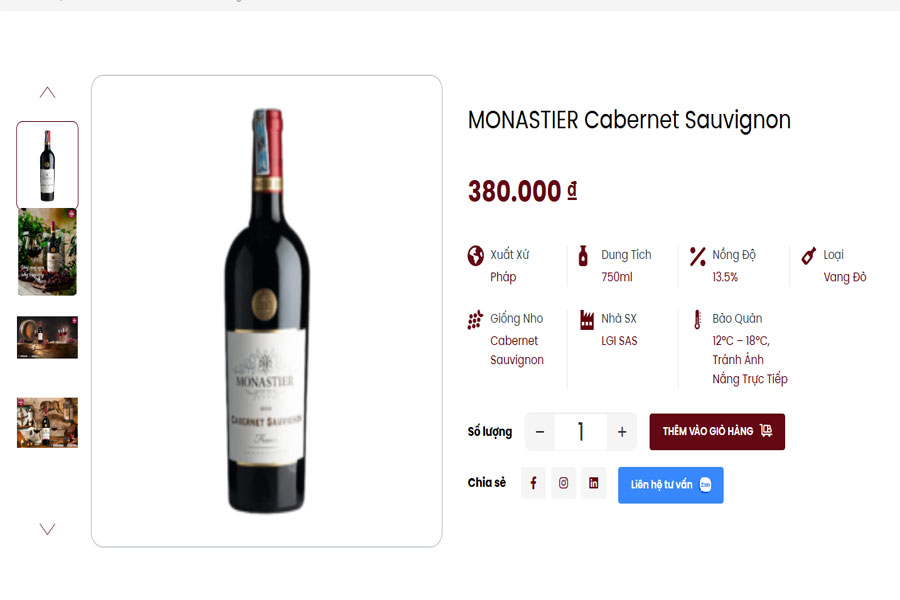Click the quantity input field
Image resolution: width=900 pixels, height=600 pixels.
(x=580, y=432)
